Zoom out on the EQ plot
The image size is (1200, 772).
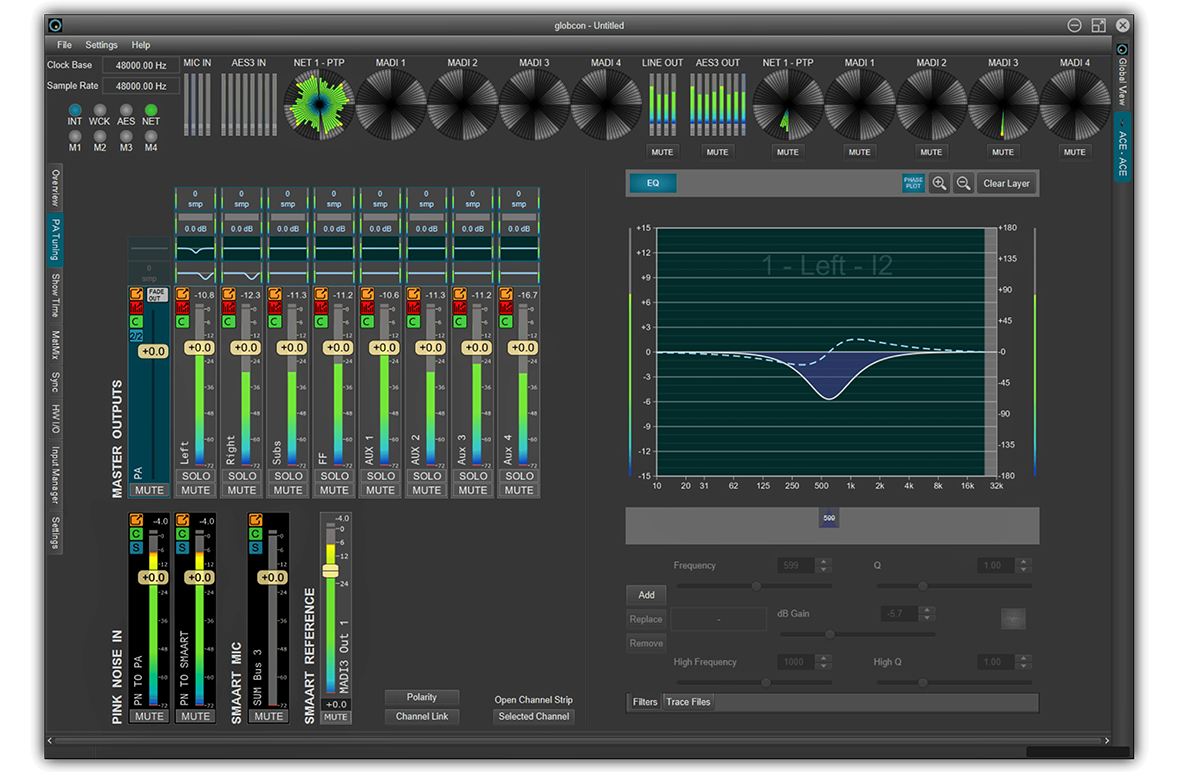[963, 183]
